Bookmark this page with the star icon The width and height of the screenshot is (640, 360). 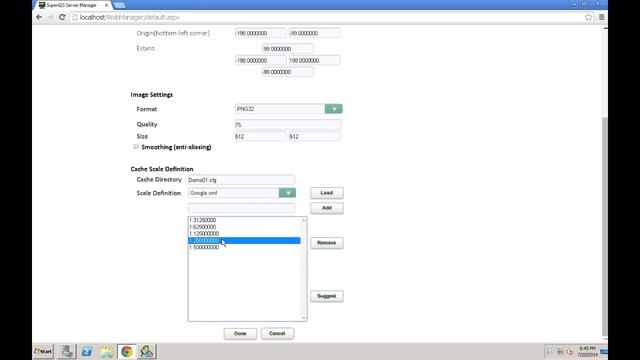point(588,17)
